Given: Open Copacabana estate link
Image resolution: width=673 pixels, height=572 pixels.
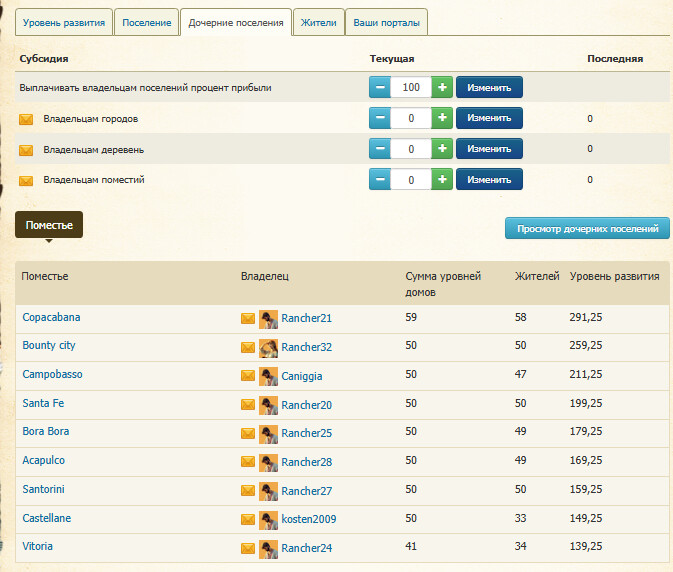Looking at the screenshot, I should [x=51, y=318].
